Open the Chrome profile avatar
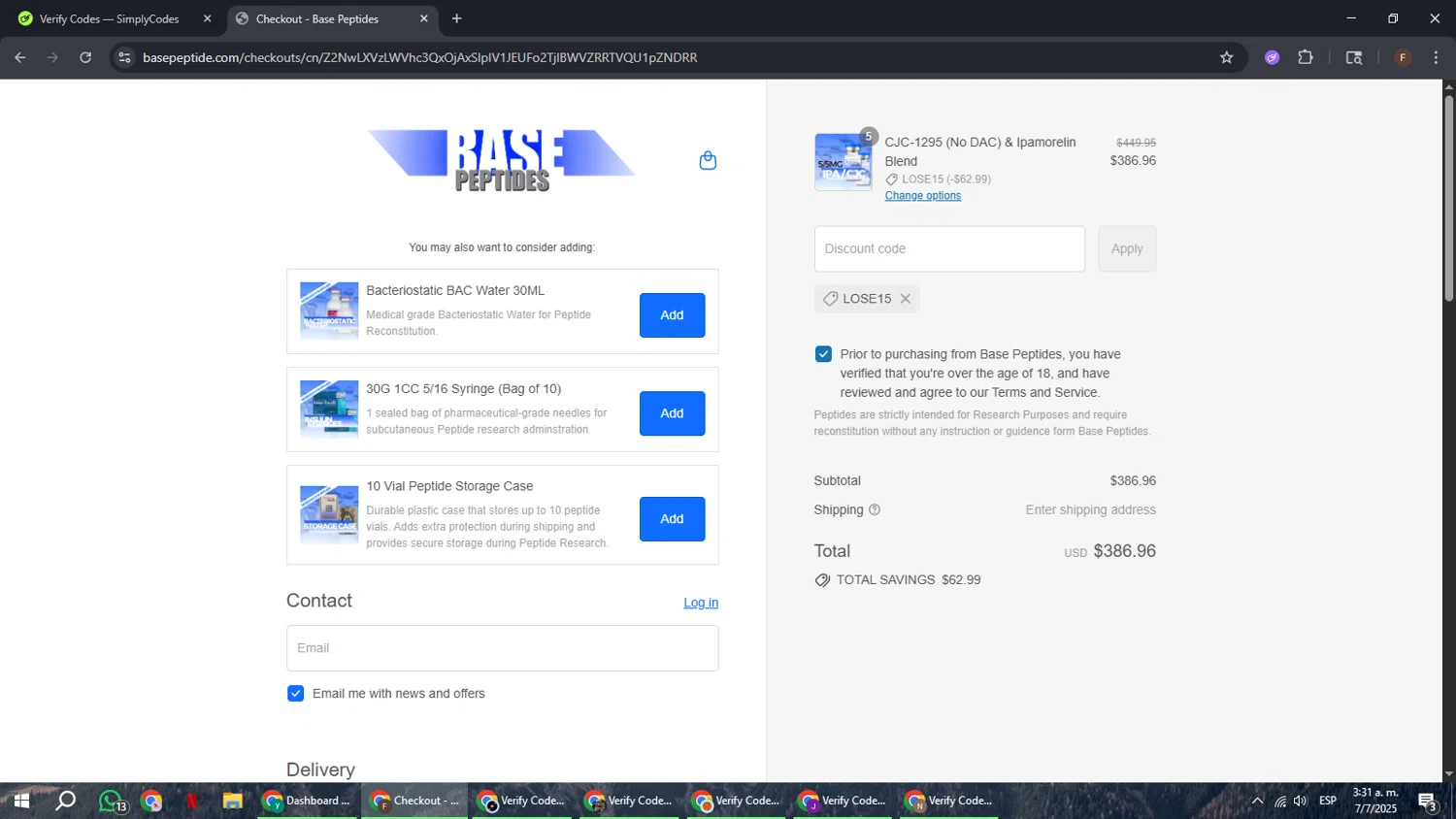Viewport: 1456px width, 819px height. pyautogui.click(x=1403, y=57)
